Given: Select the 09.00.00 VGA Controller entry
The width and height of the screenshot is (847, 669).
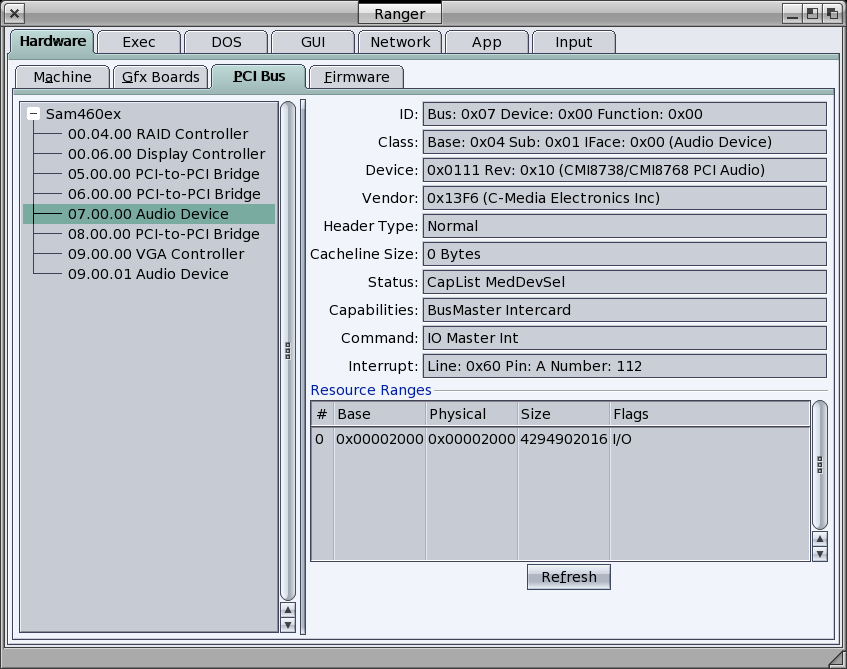Looking at the screenshot, I should coord(155,254).
